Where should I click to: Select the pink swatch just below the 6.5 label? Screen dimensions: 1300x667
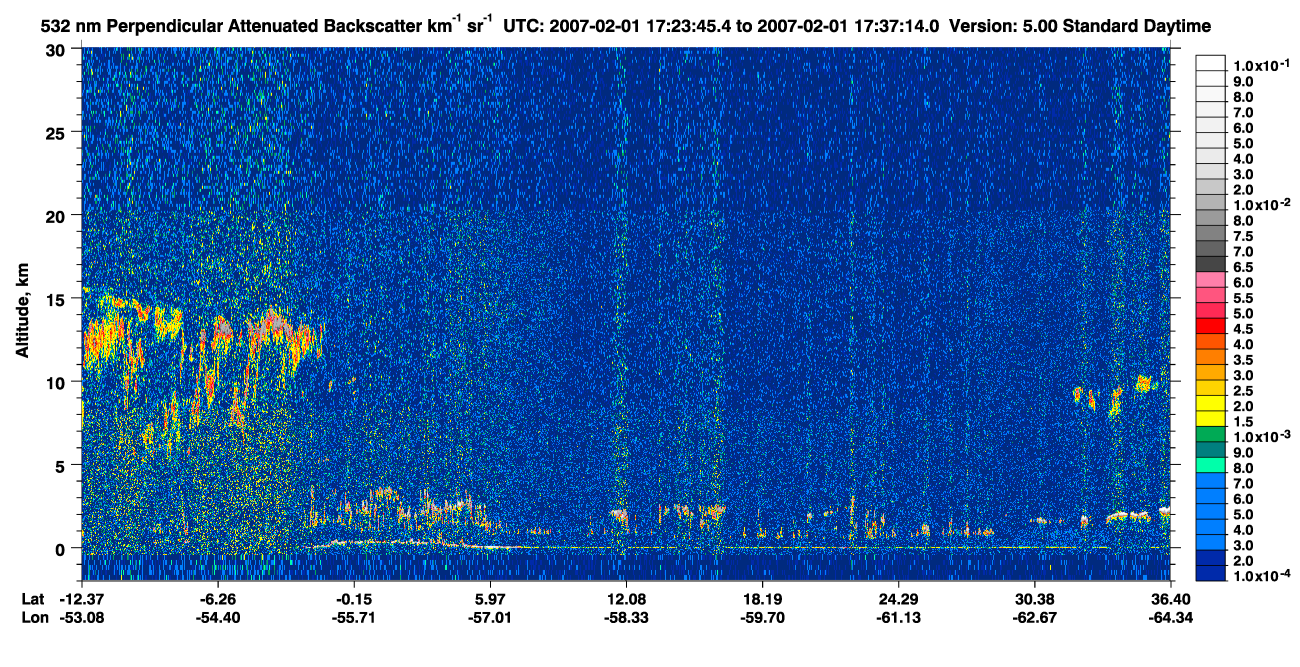coord(1211,280)
